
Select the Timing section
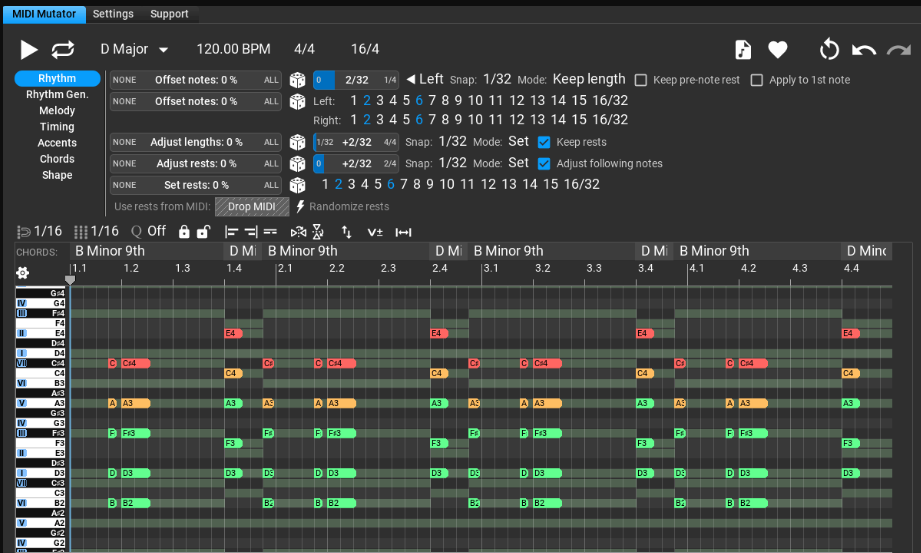click(x=57, y=127)
